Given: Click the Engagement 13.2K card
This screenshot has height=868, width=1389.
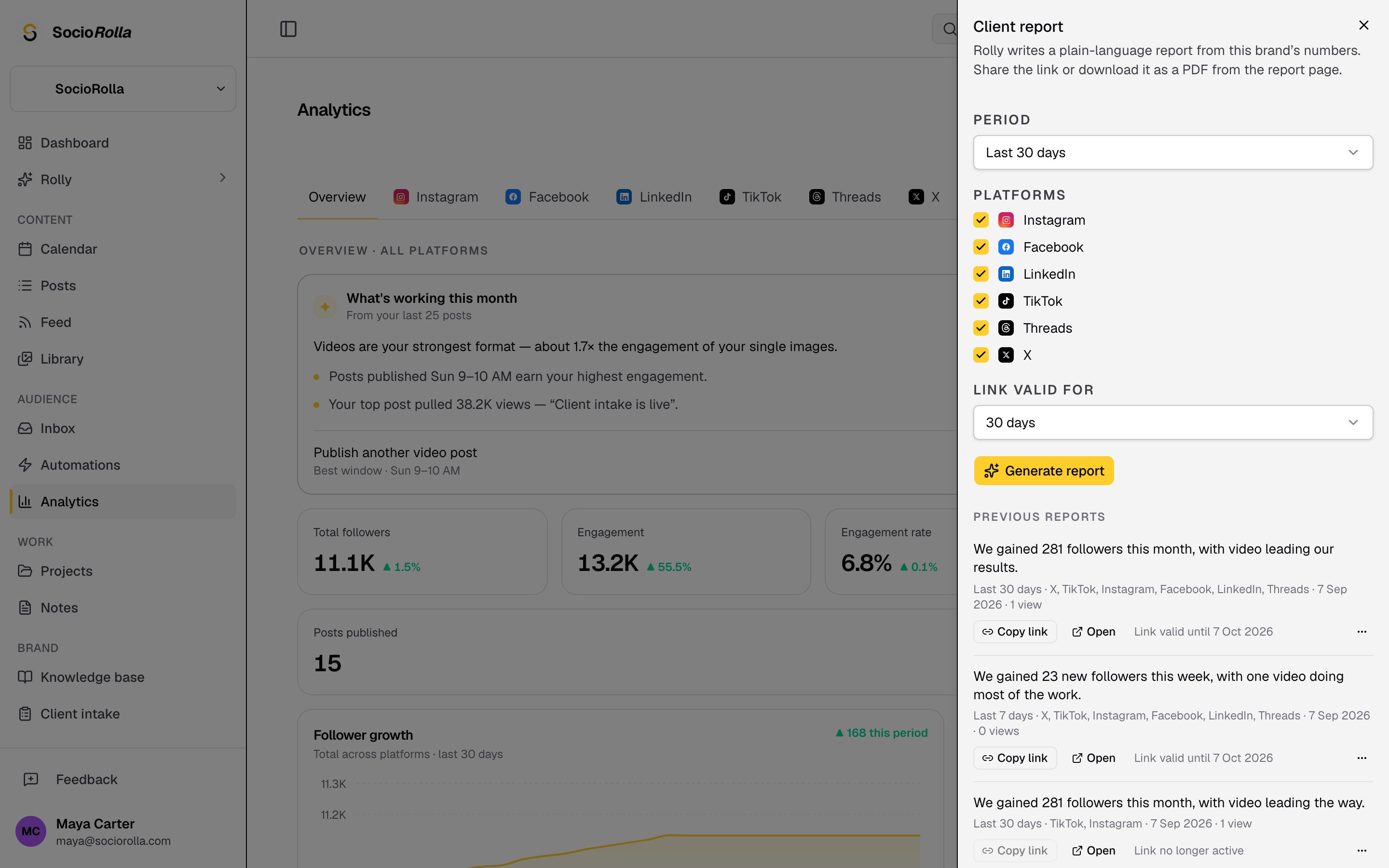Looking at the screenshot, I should pyautogui.click(x=686, y=552).
